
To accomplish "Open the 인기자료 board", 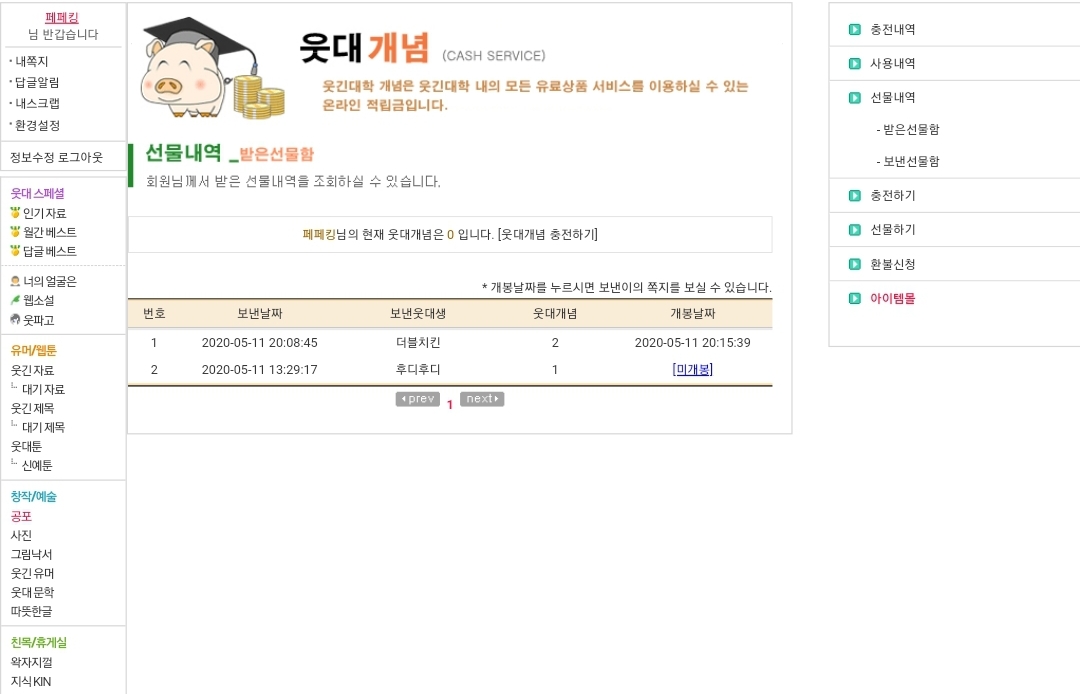I will (45, 213).
